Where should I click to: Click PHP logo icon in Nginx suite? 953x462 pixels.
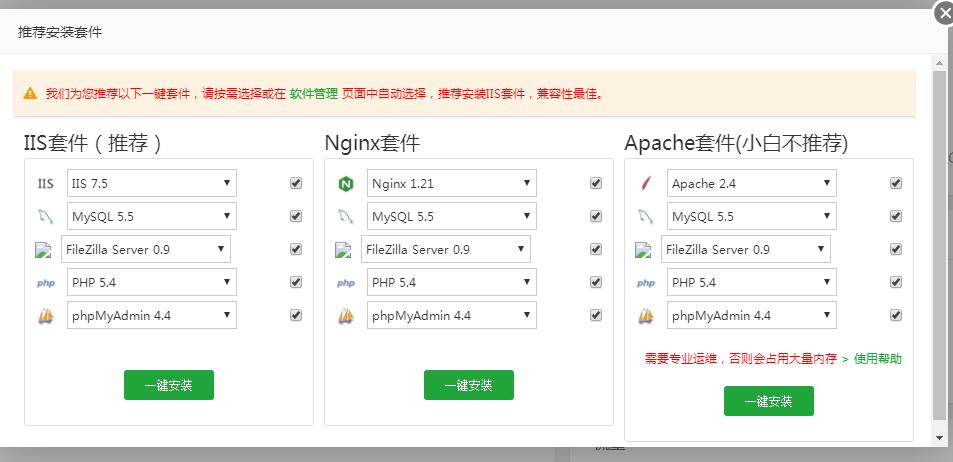click(346, 283)
